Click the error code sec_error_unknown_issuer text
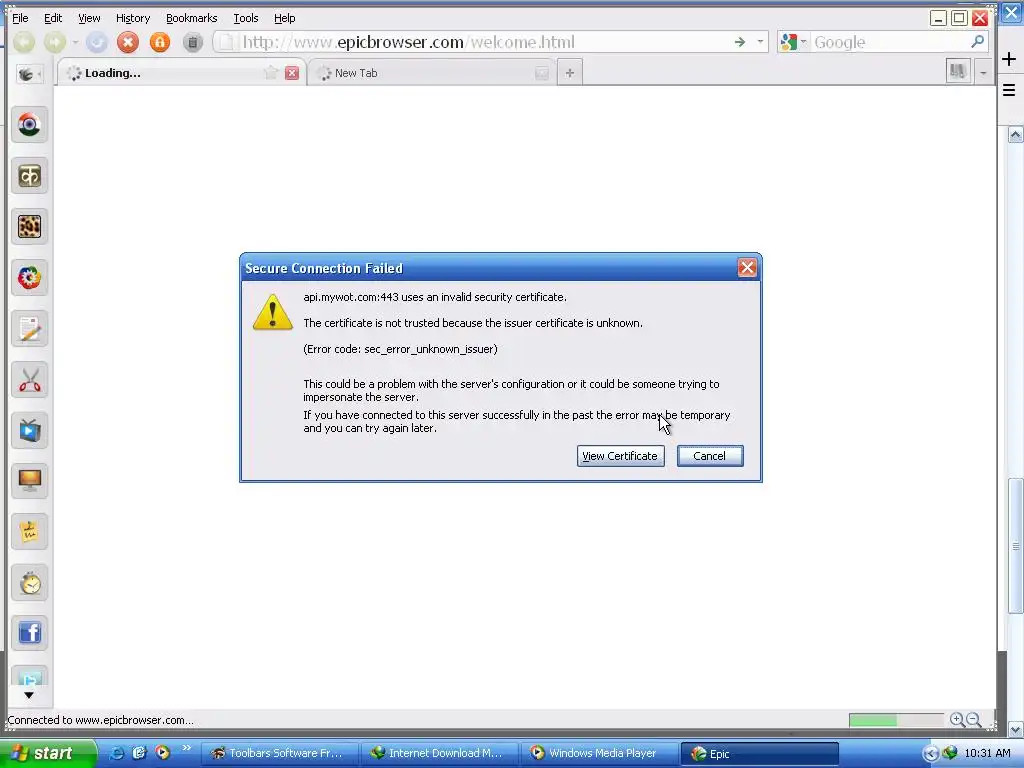The image size is (1024, 768). 400,349
